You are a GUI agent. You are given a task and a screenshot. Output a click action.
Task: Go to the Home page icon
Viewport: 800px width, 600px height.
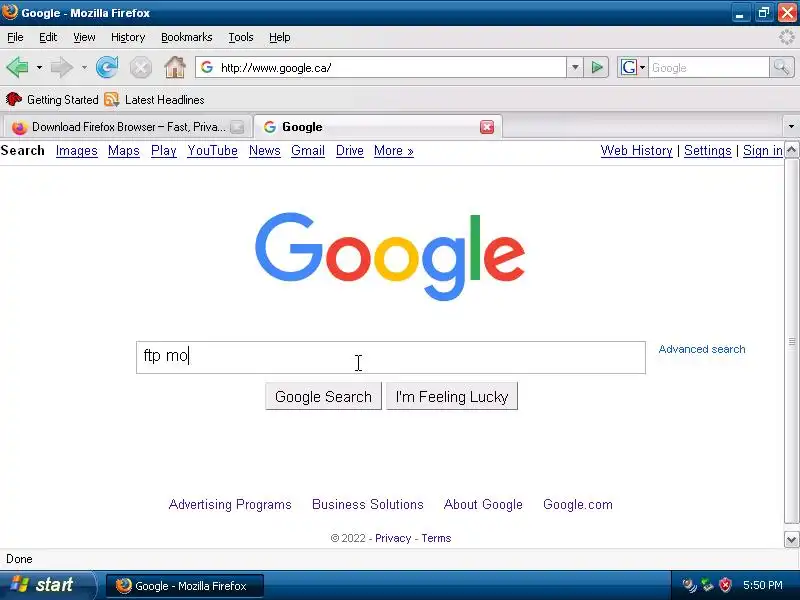(x=175, y=67)
